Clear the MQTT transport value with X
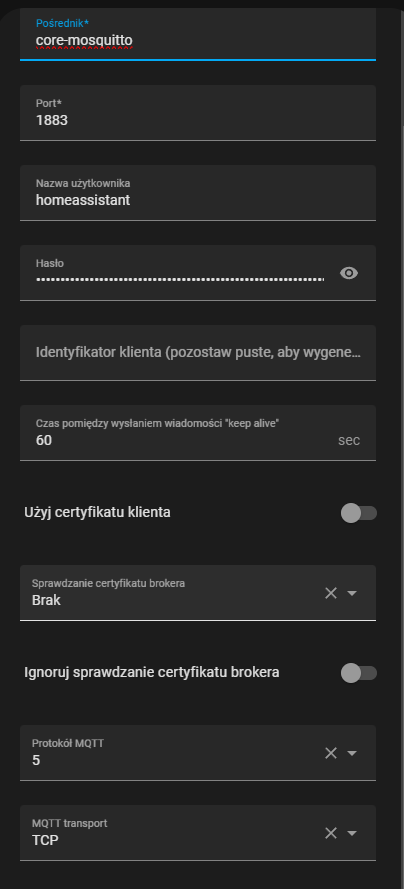The width and height of the screenshot is (404, 889). pyautogui.click(x=331, y=833)
